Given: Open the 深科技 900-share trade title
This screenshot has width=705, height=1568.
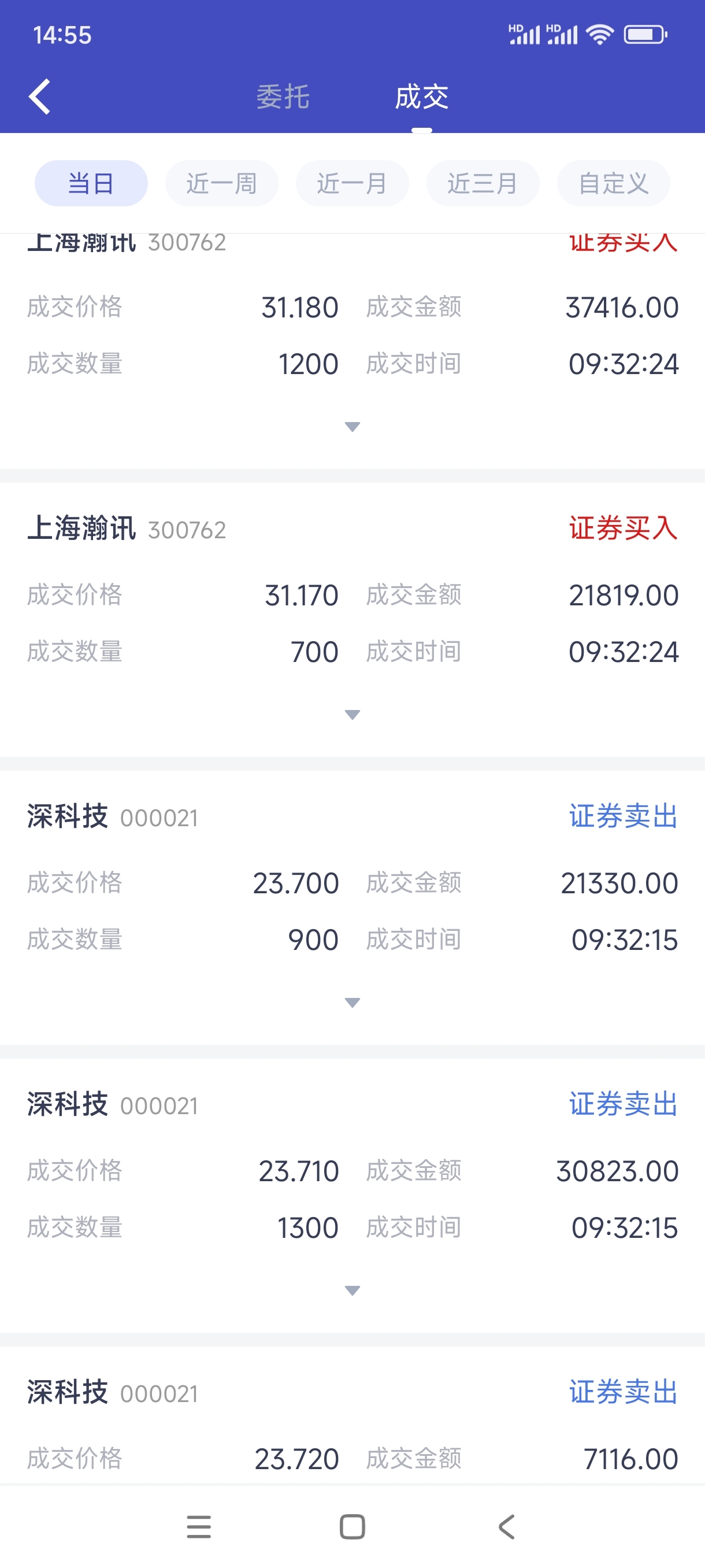Looking at the screenshot, I should (68, 816).
